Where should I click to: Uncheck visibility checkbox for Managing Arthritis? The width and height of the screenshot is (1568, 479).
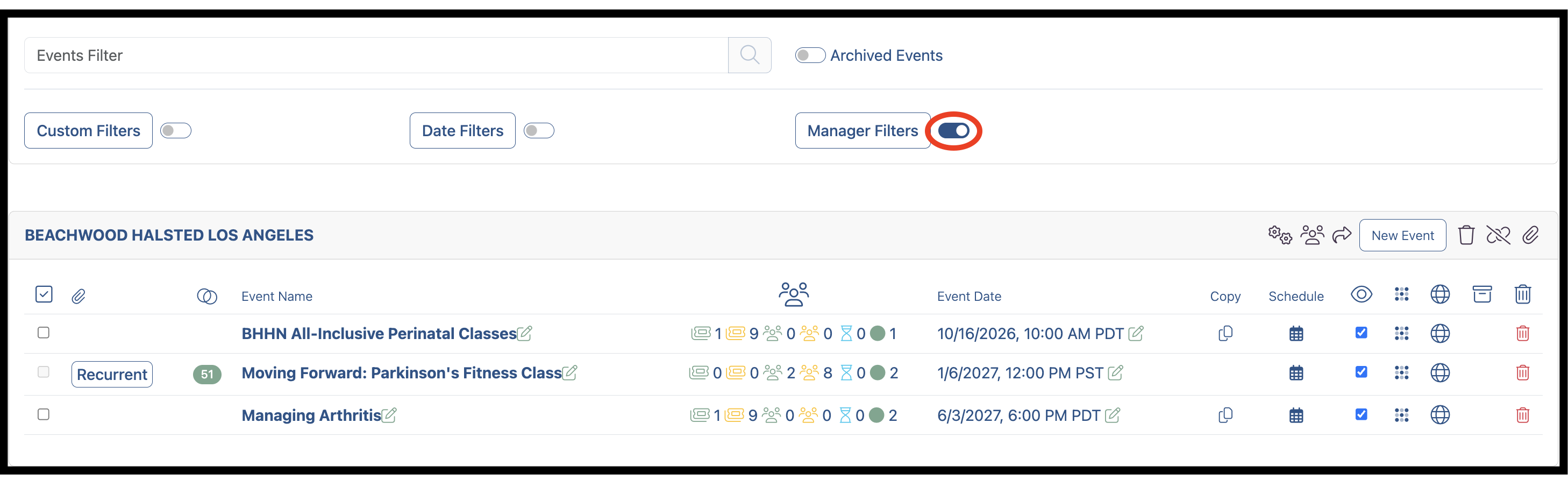tap(1362, 414)
